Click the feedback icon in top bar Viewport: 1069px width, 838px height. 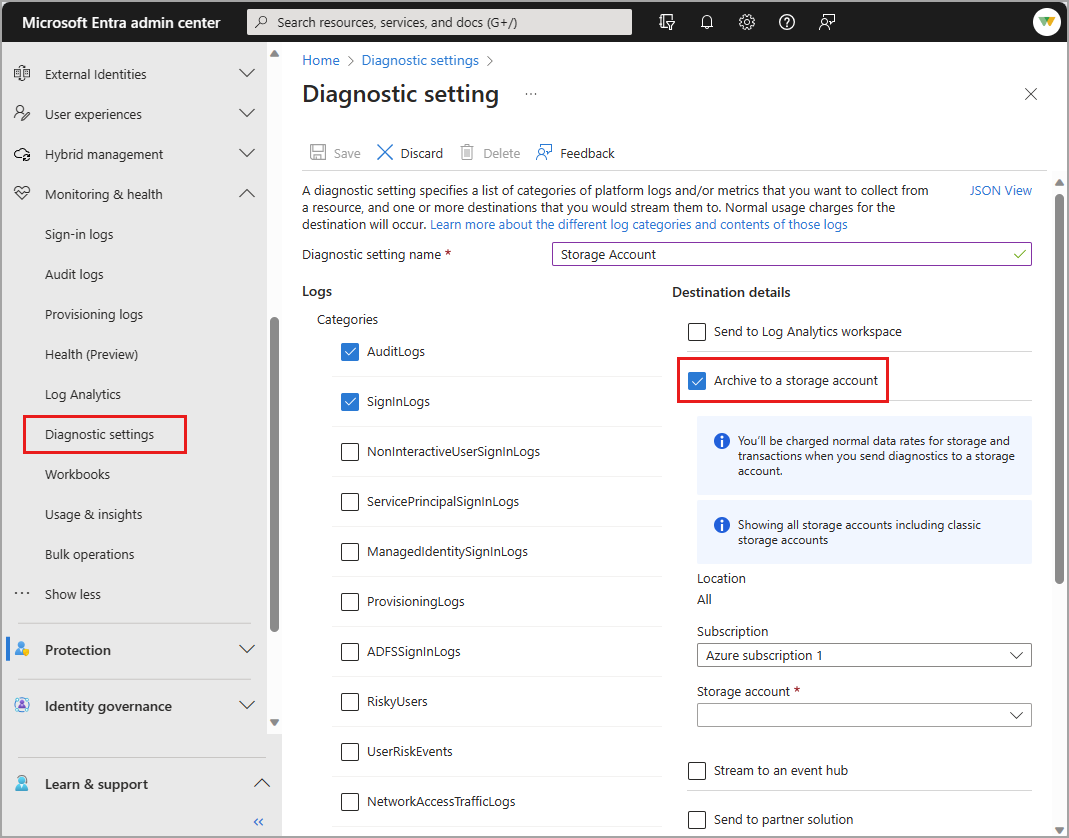pos(827,22)
